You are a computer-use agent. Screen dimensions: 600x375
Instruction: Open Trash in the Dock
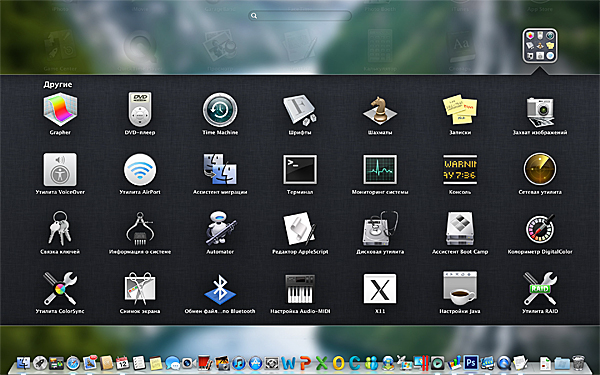(x=579, y=362)
